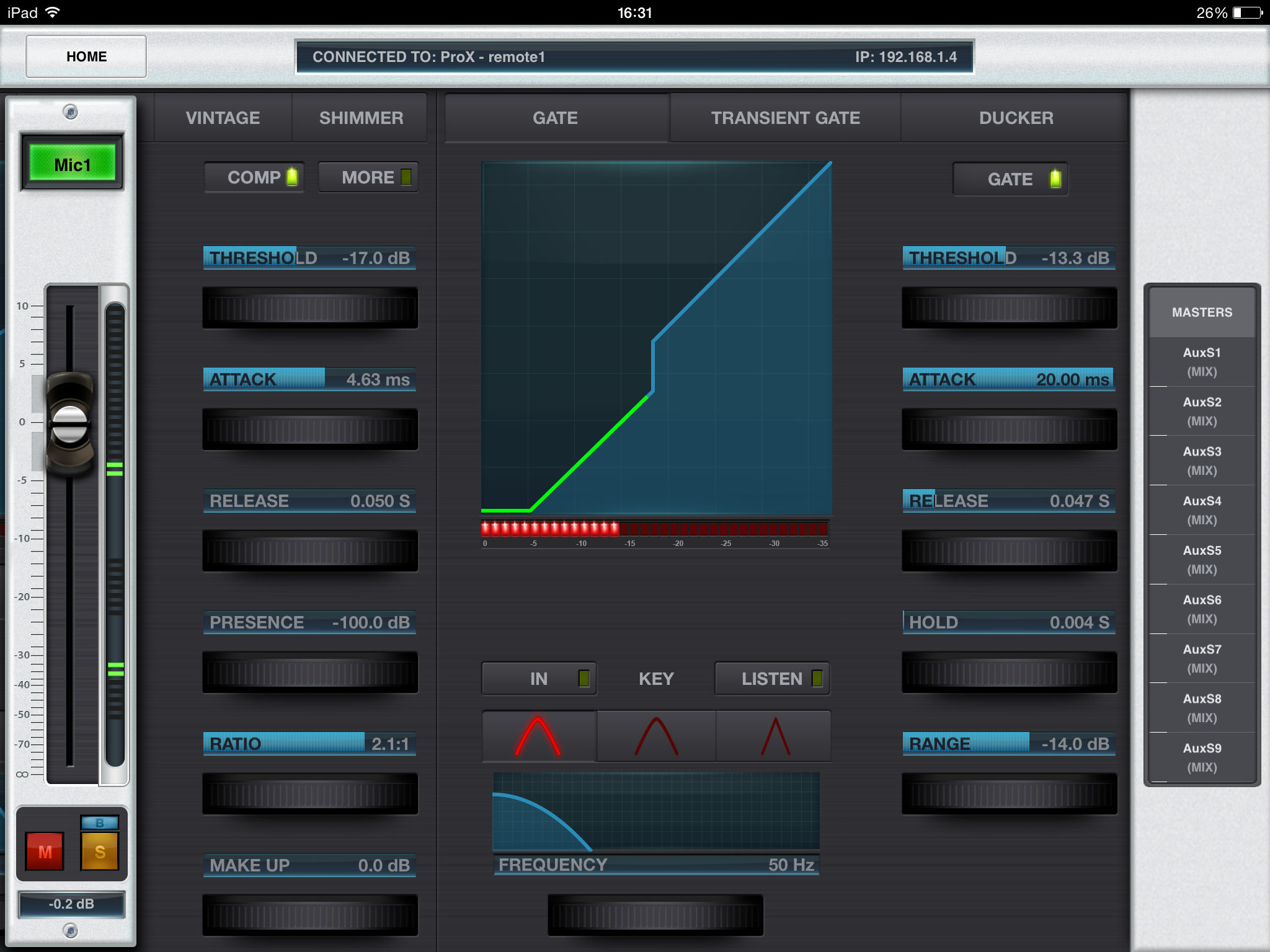Enable key LISTEN toggle
The height and width of the screenshot is (952, 1270).
tap(772, 679)
